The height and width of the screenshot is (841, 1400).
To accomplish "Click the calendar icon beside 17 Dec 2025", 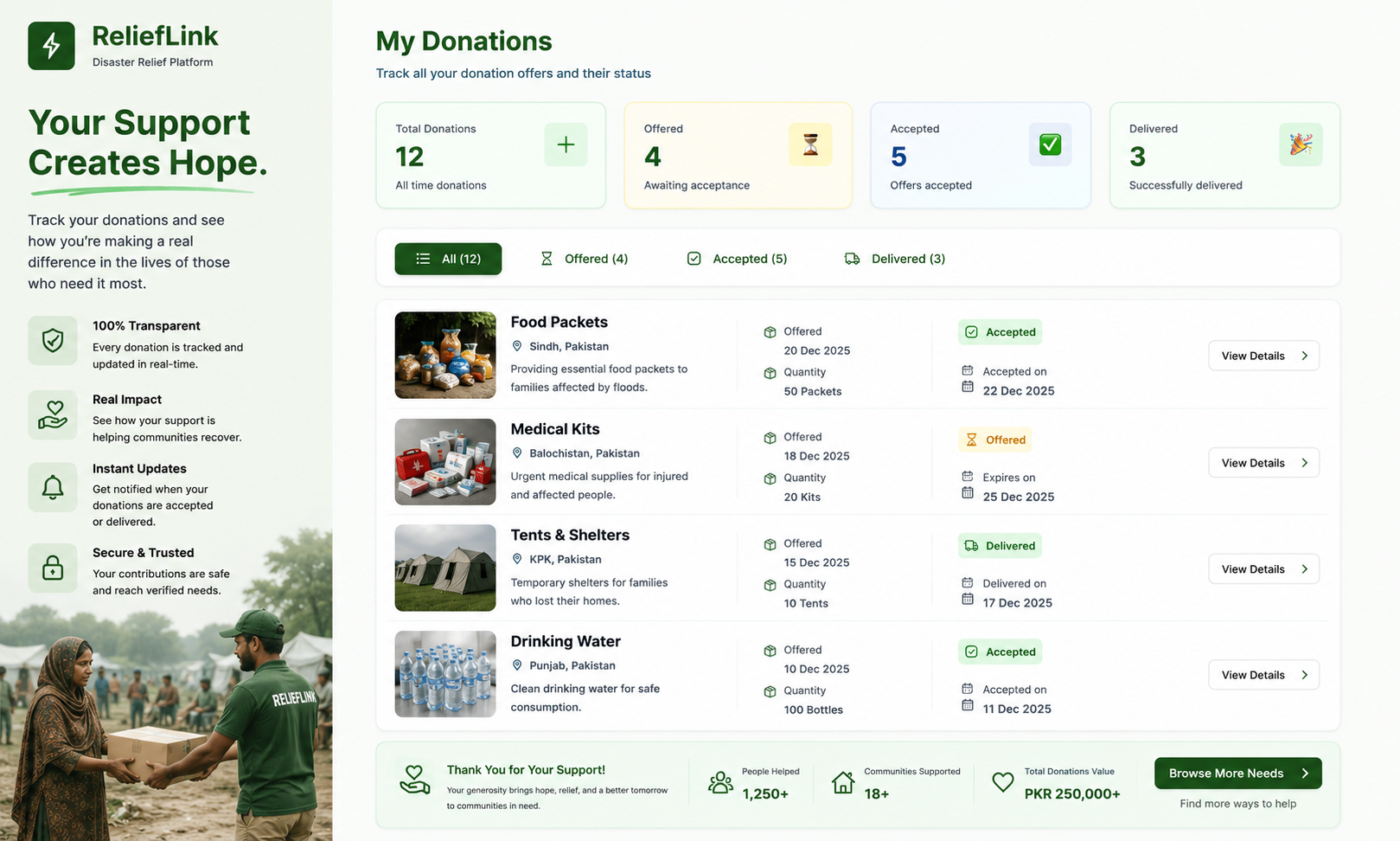I will 968,599.
